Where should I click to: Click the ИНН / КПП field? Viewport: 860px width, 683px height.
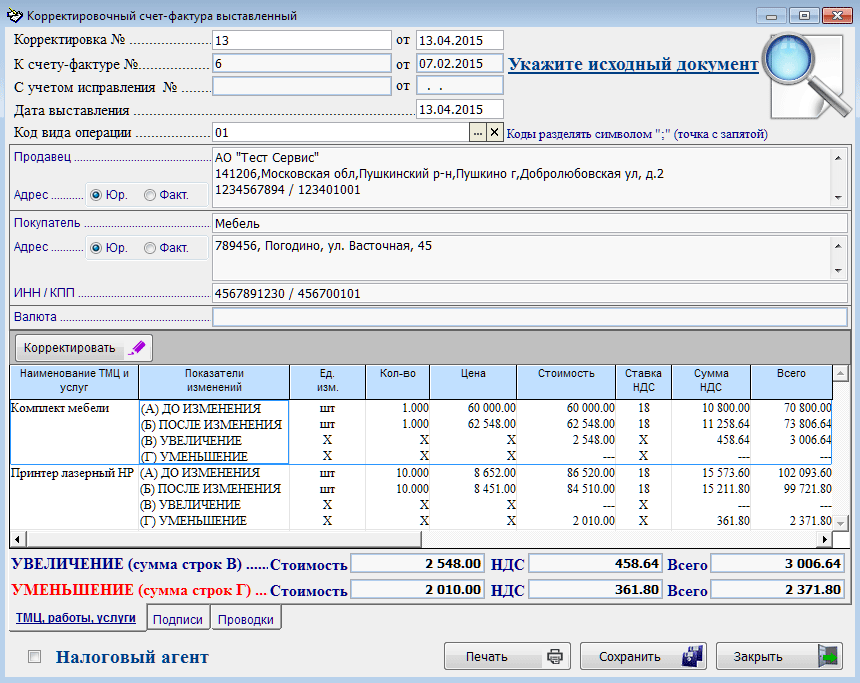pos(530,293)
